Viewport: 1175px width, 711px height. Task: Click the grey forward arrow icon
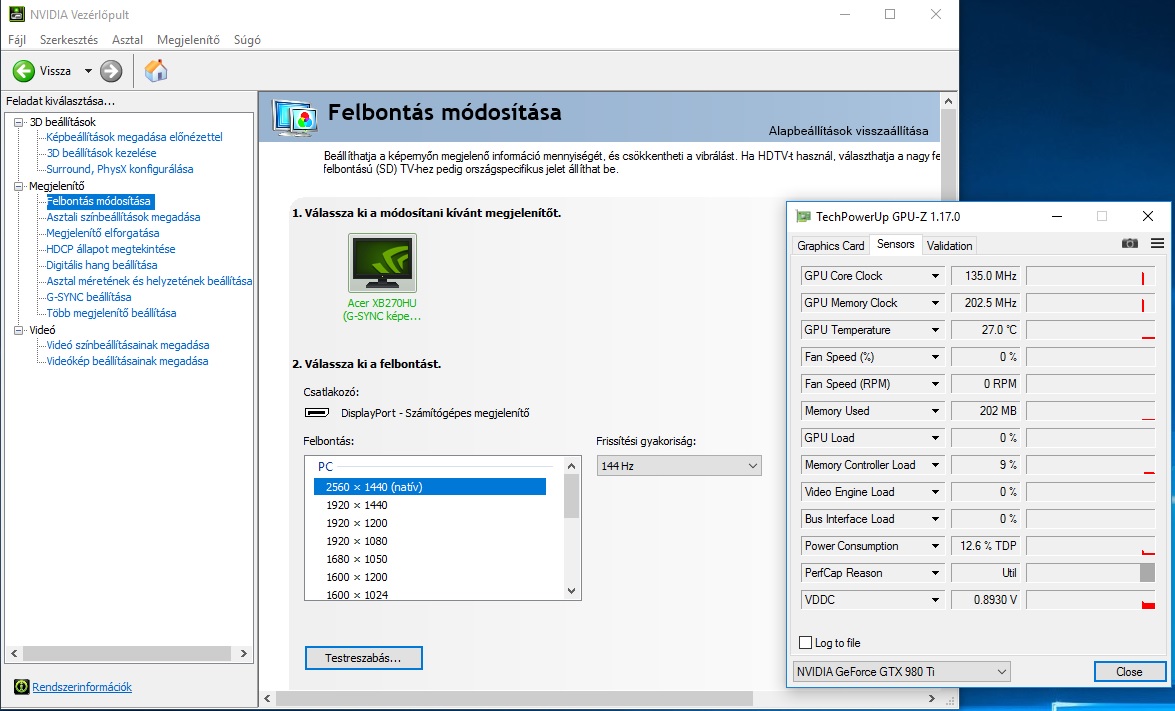111,71
